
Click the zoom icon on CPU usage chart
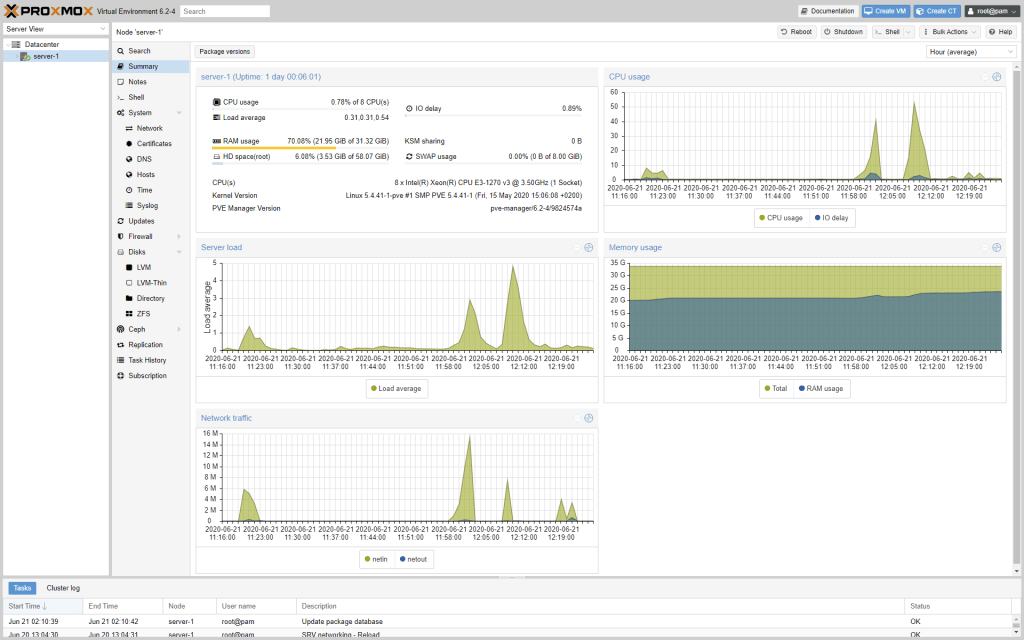(996, 77)
